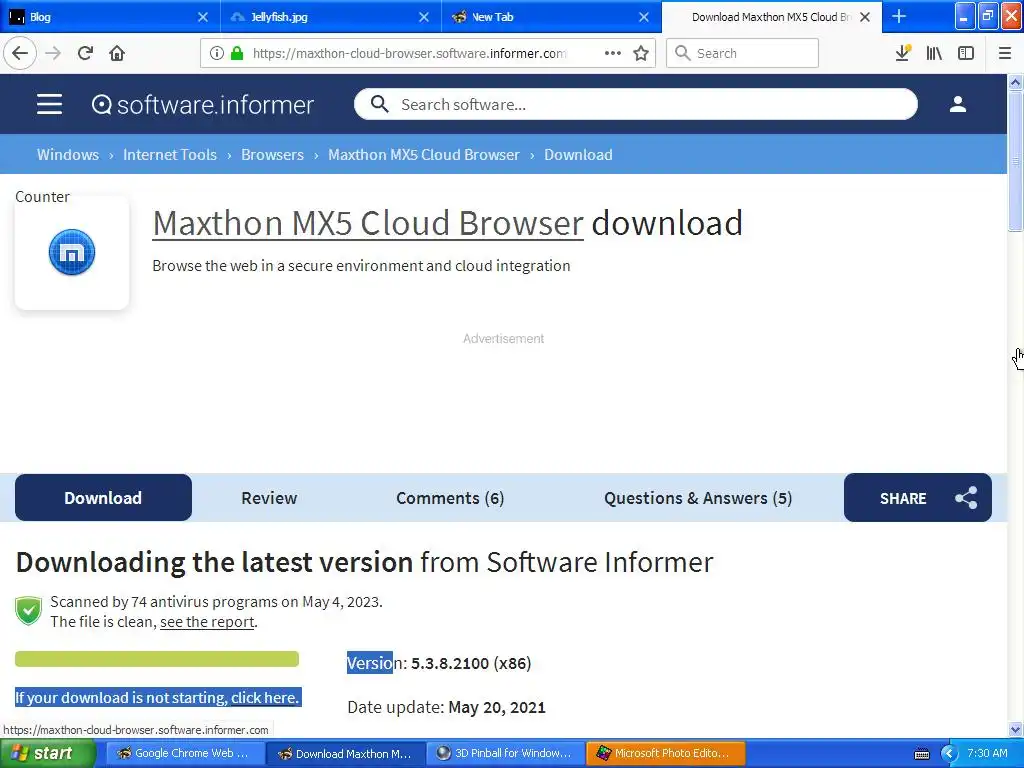The height and width of the screenshot is (768, 1024).
Task: Click the date update May 20, 2021
Action: (496, 707)
